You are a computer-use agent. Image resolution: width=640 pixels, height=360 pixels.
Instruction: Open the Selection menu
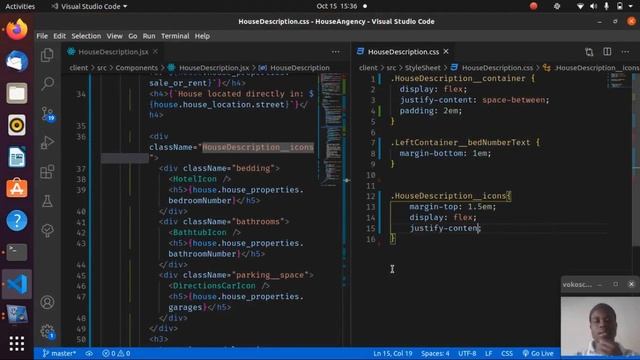tap(86, 36)
